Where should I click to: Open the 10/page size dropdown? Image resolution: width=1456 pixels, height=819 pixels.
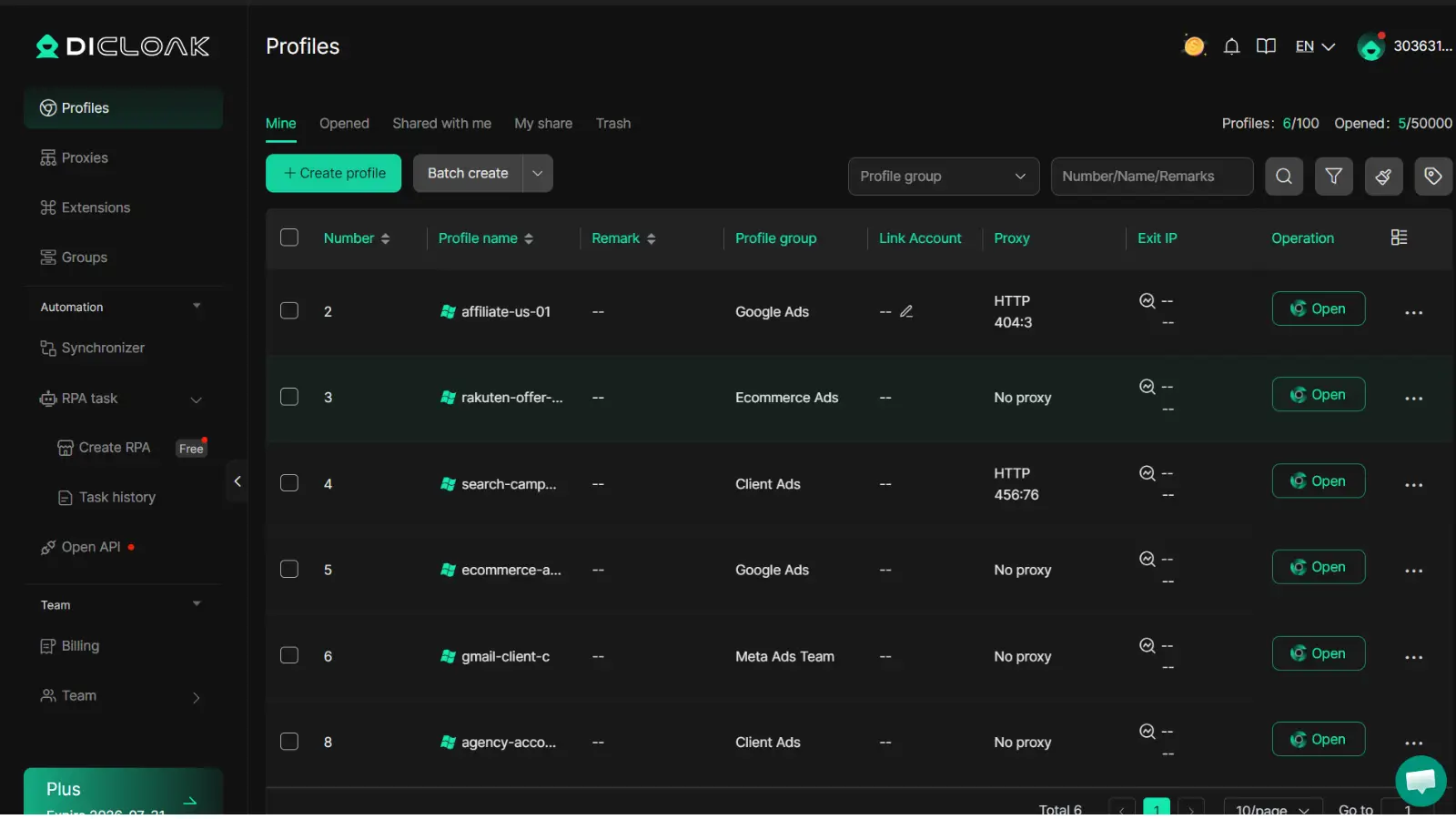(1272, 808)
